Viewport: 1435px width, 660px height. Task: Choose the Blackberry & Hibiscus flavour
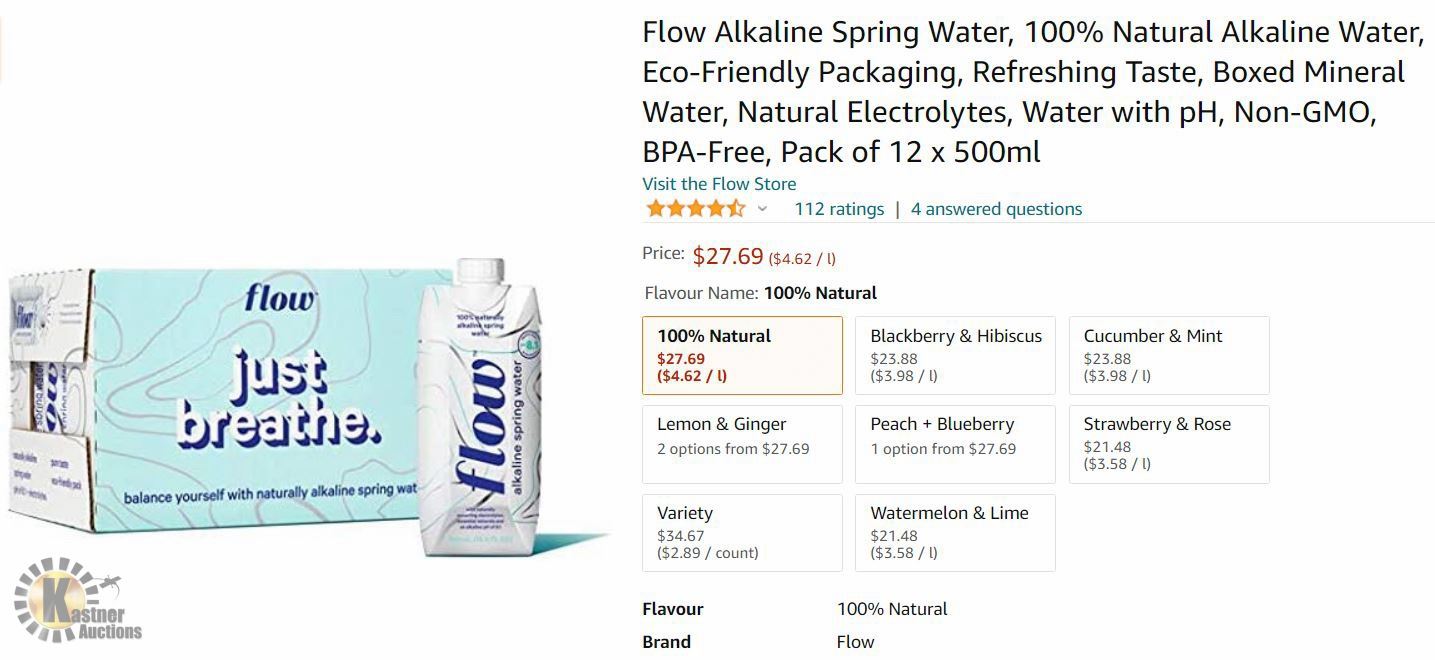(x=955, y=355)
